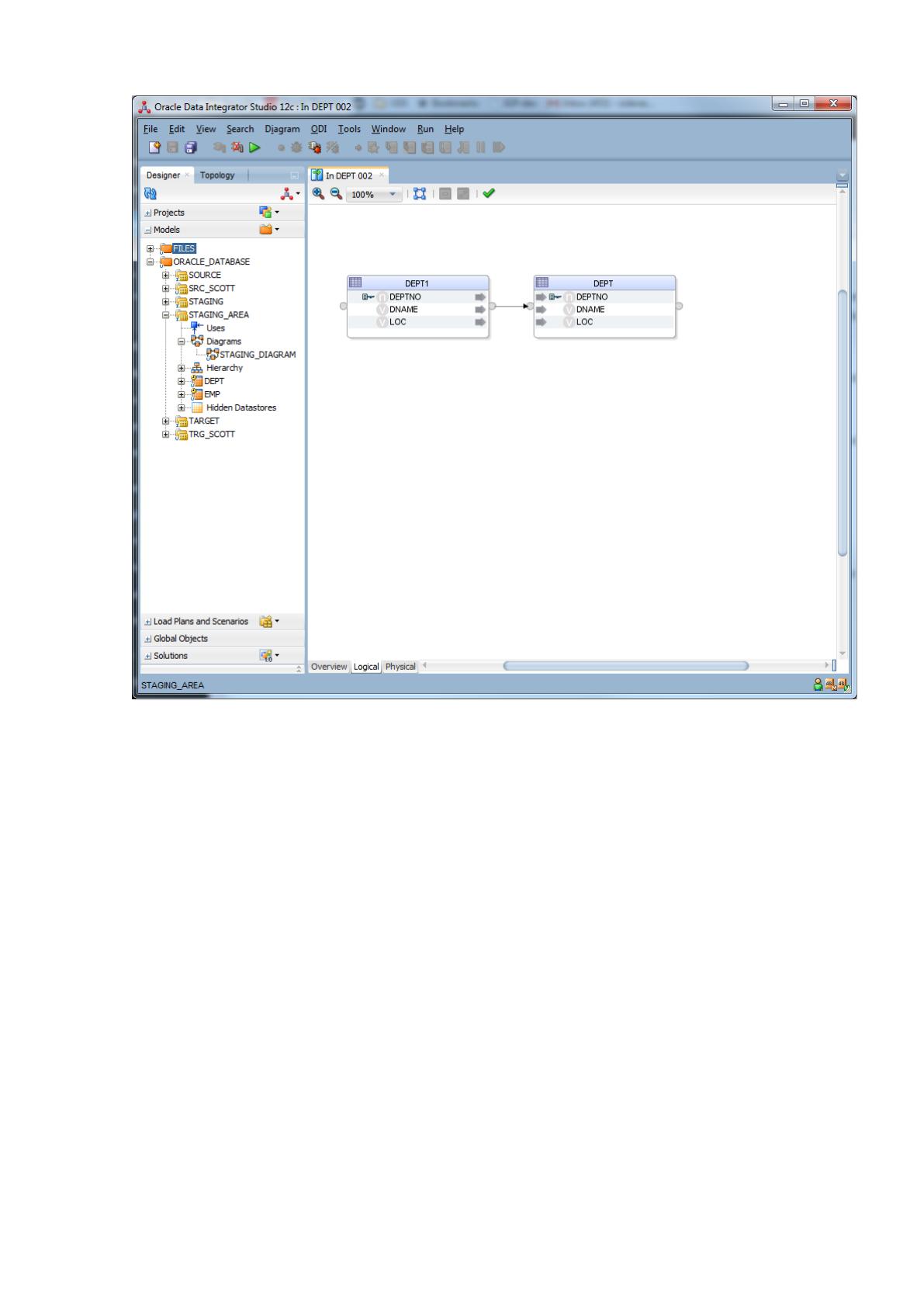Collapse the STAGING_AREA model node
This screenshot has width=924, height=1307.
click(166, 315)
